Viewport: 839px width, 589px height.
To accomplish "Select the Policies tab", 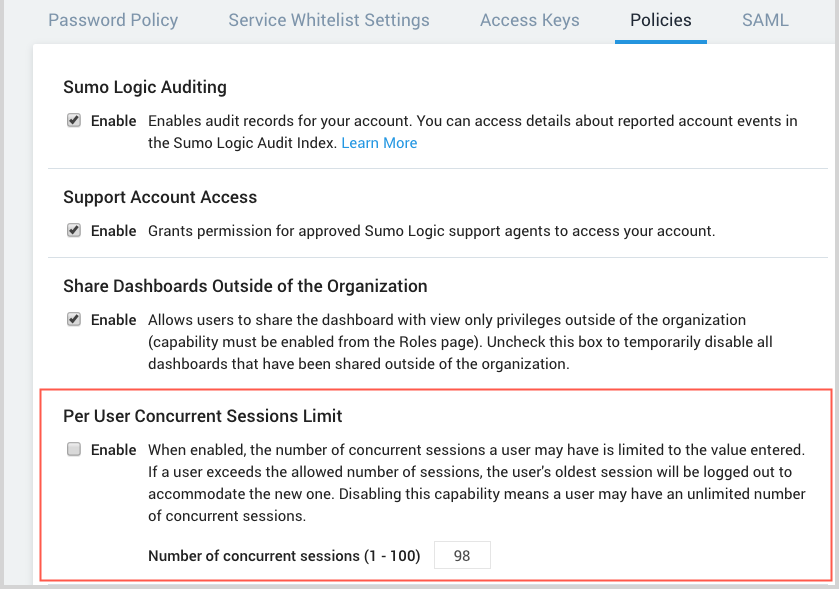I will pyautogui.click(x=660, y=20).
